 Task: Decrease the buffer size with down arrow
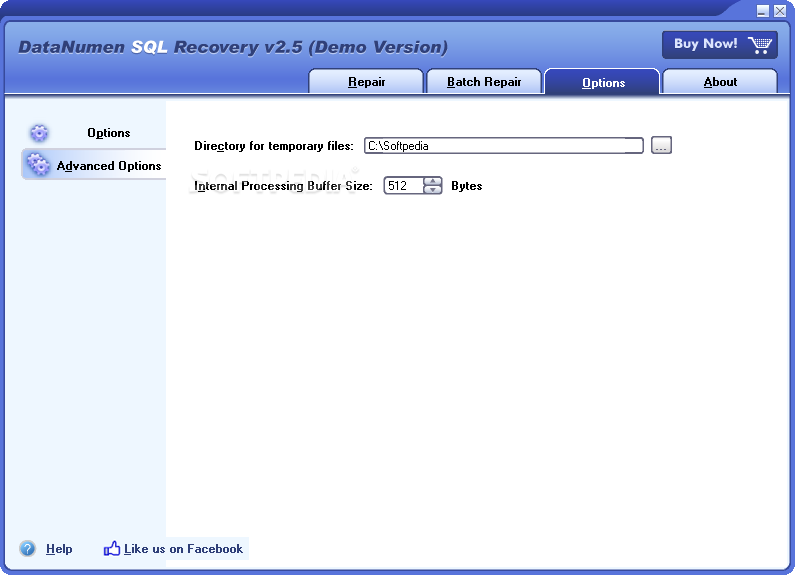click(432, 190)
